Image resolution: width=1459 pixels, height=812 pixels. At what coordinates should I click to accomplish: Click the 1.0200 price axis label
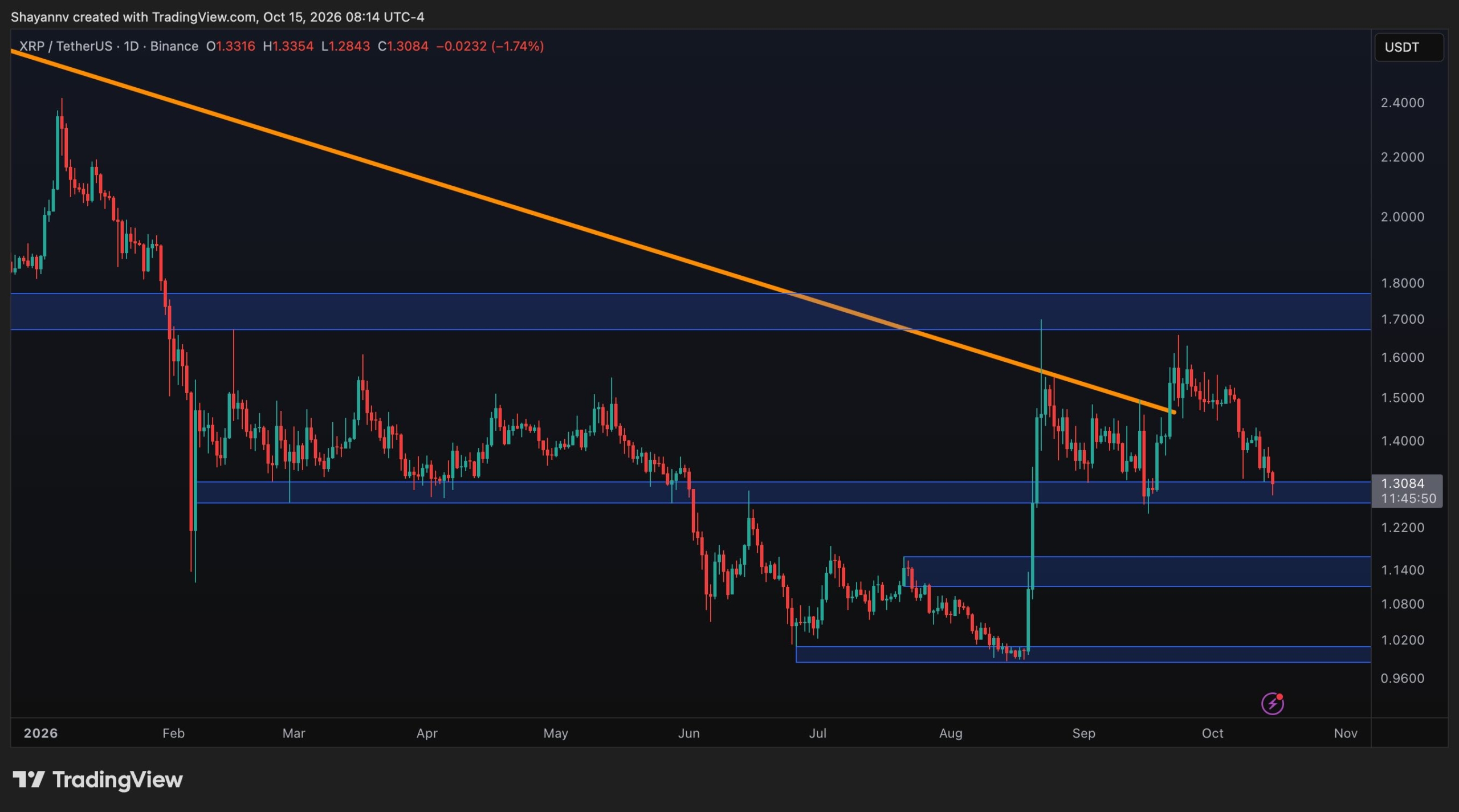(x=1402, y=640)
